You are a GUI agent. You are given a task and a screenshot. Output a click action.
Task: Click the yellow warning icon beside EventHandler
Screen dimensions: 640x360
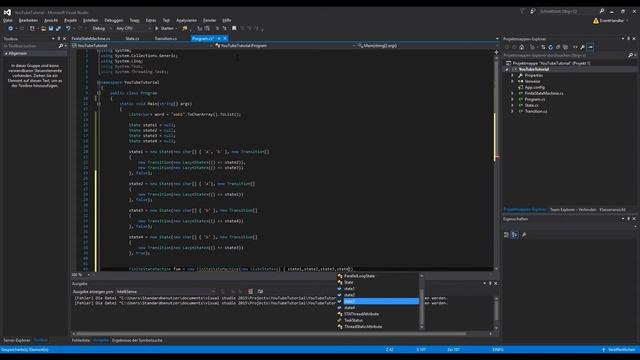(596, 20)
